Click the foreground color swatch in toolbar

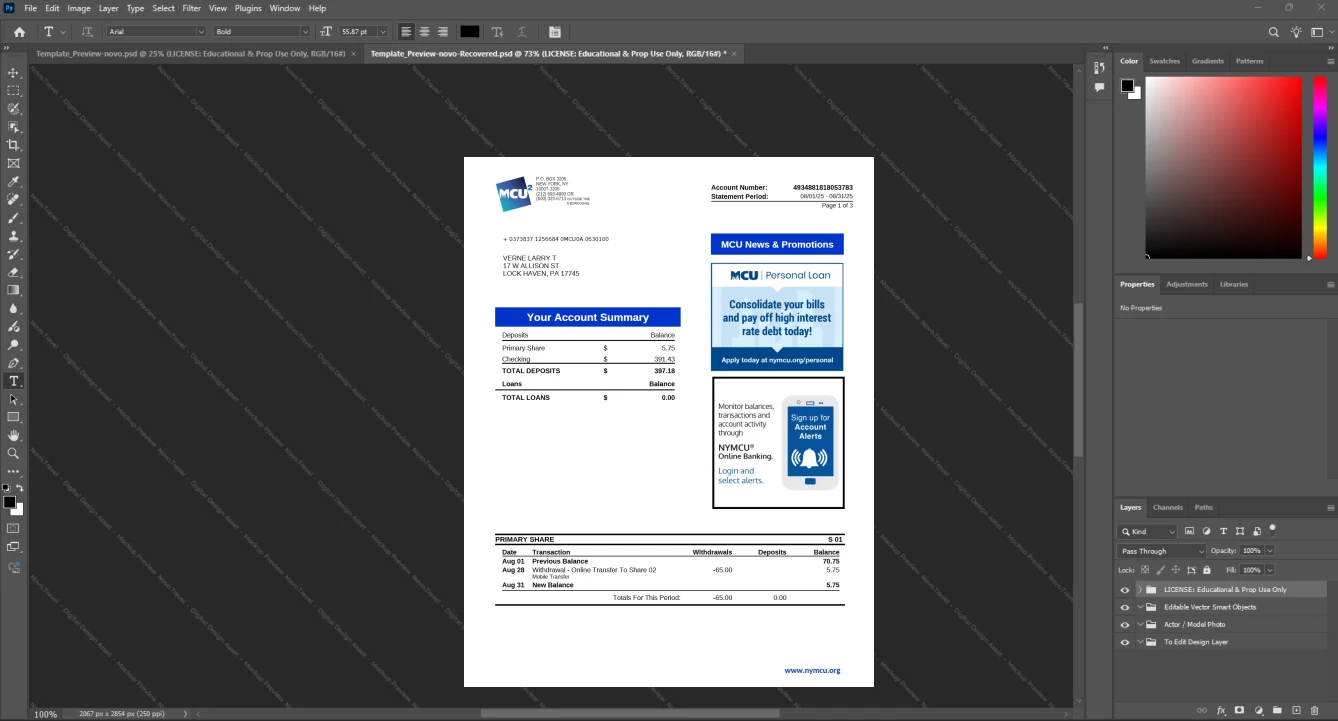(9, 502)
